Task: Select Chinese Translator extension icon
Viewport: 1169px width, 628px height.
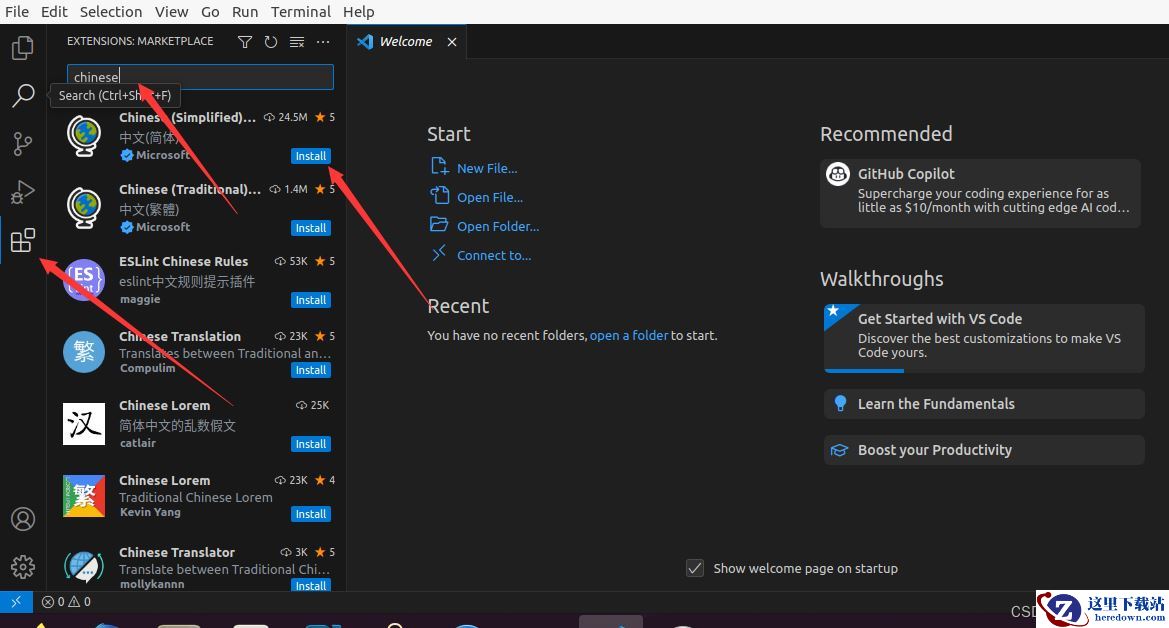Action: click(x=84, y=567)
